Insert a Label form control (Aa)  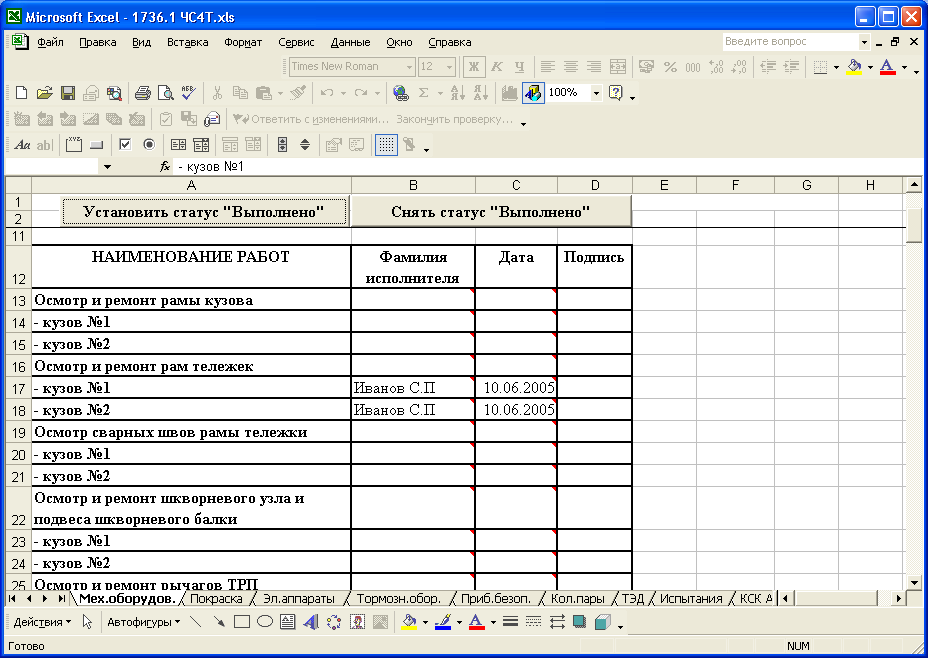pyautogui.click(x=22, y=144)
